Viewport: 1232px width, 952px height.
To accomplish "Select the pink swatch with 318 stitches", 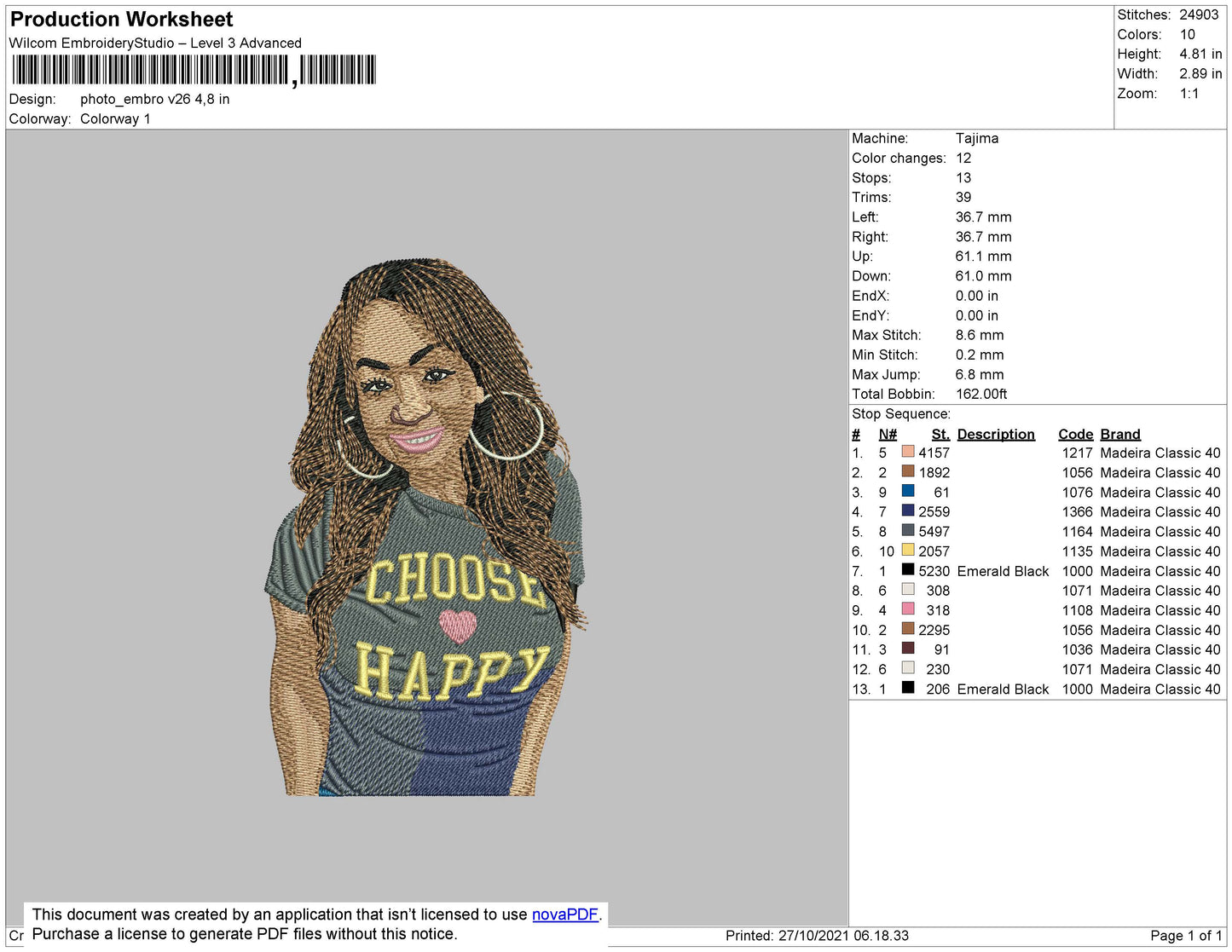I will coord(908,609).
